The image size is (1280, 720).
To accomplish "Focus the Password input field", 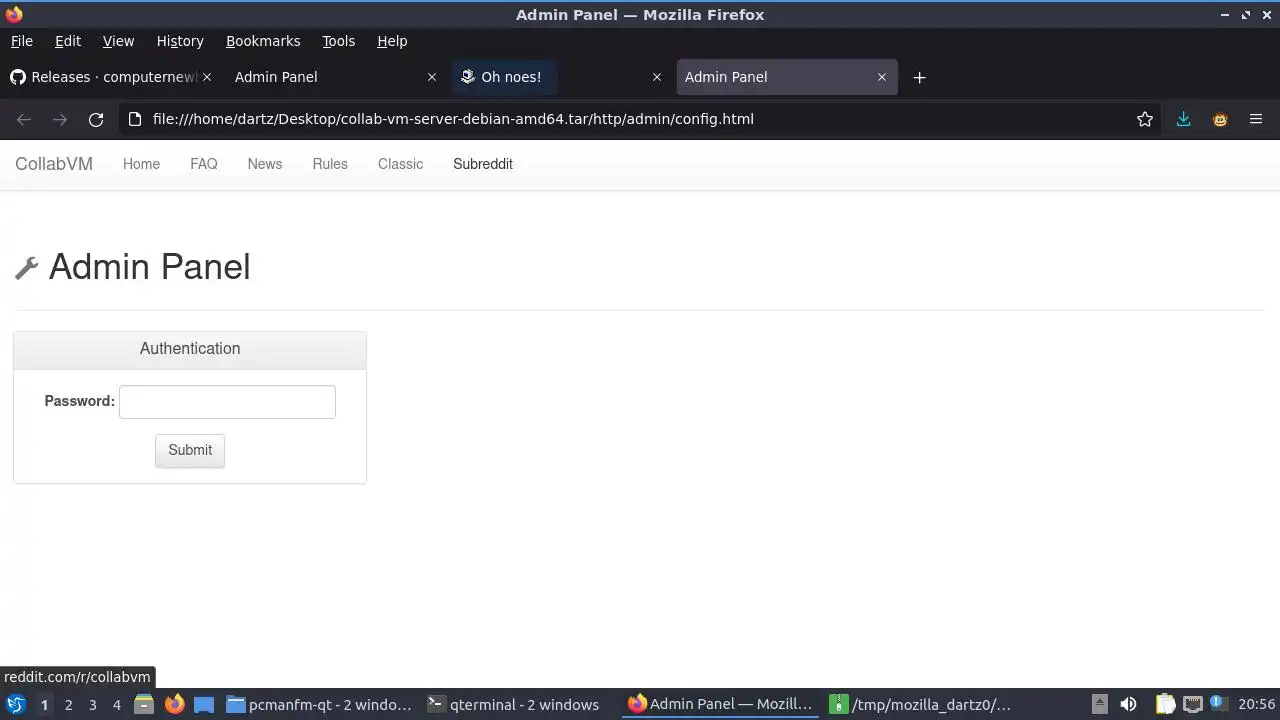I will point(227,402).
